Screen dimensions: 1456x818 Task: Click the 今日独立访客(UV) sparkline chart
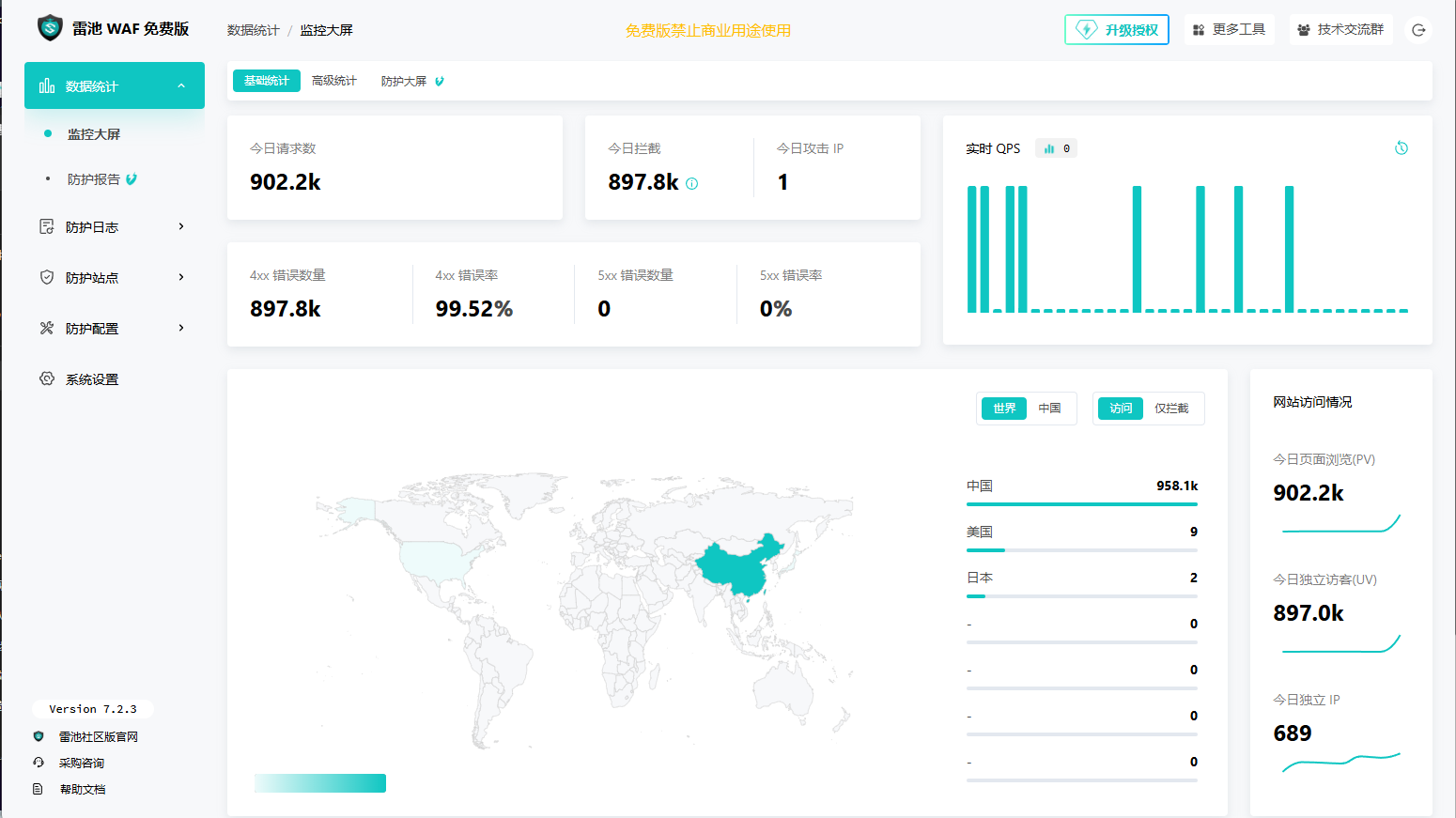point(1341,644)
